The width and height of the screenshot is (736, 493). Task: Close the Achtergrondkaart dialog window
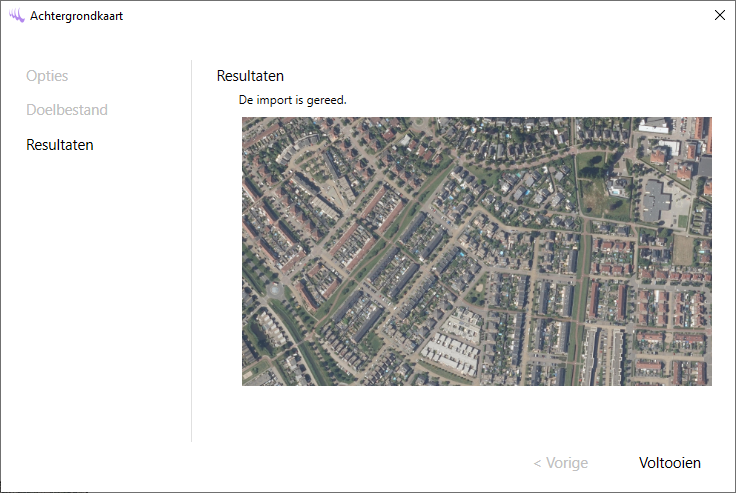point(719,15)
